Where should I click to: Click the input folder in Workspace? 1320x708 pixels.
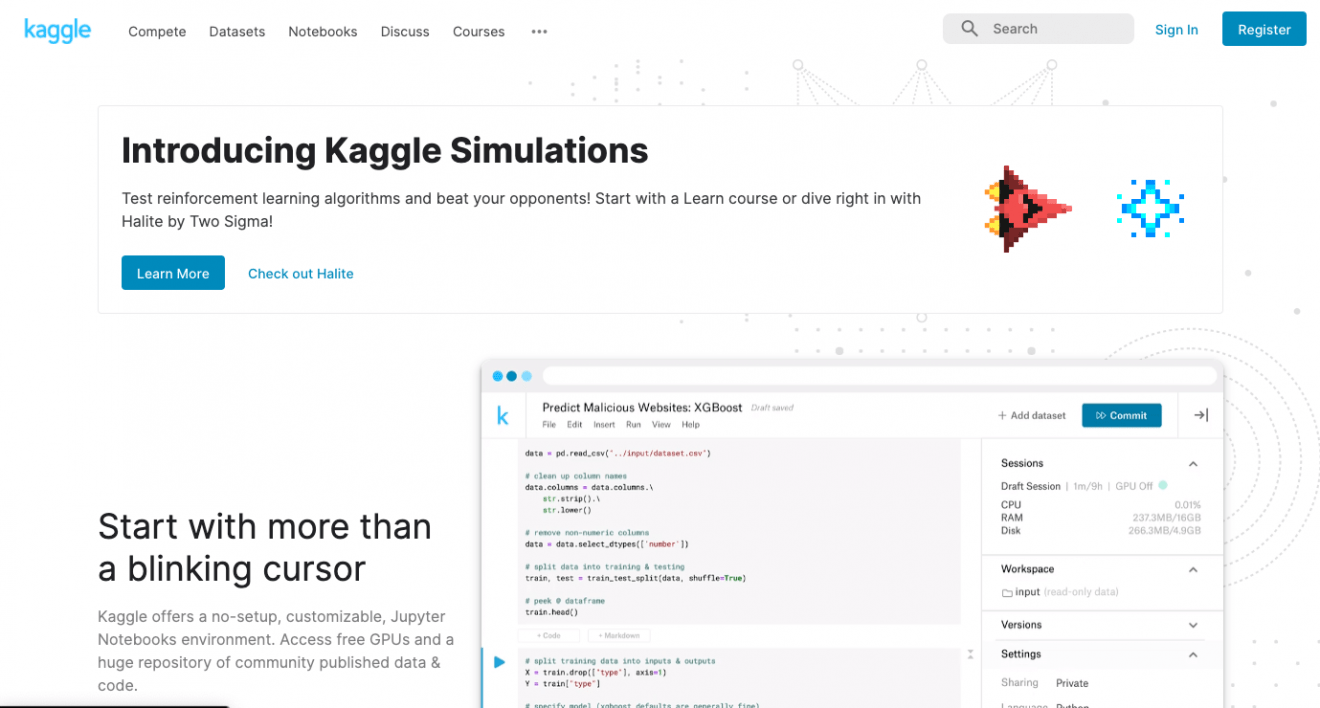point(1021,592)
